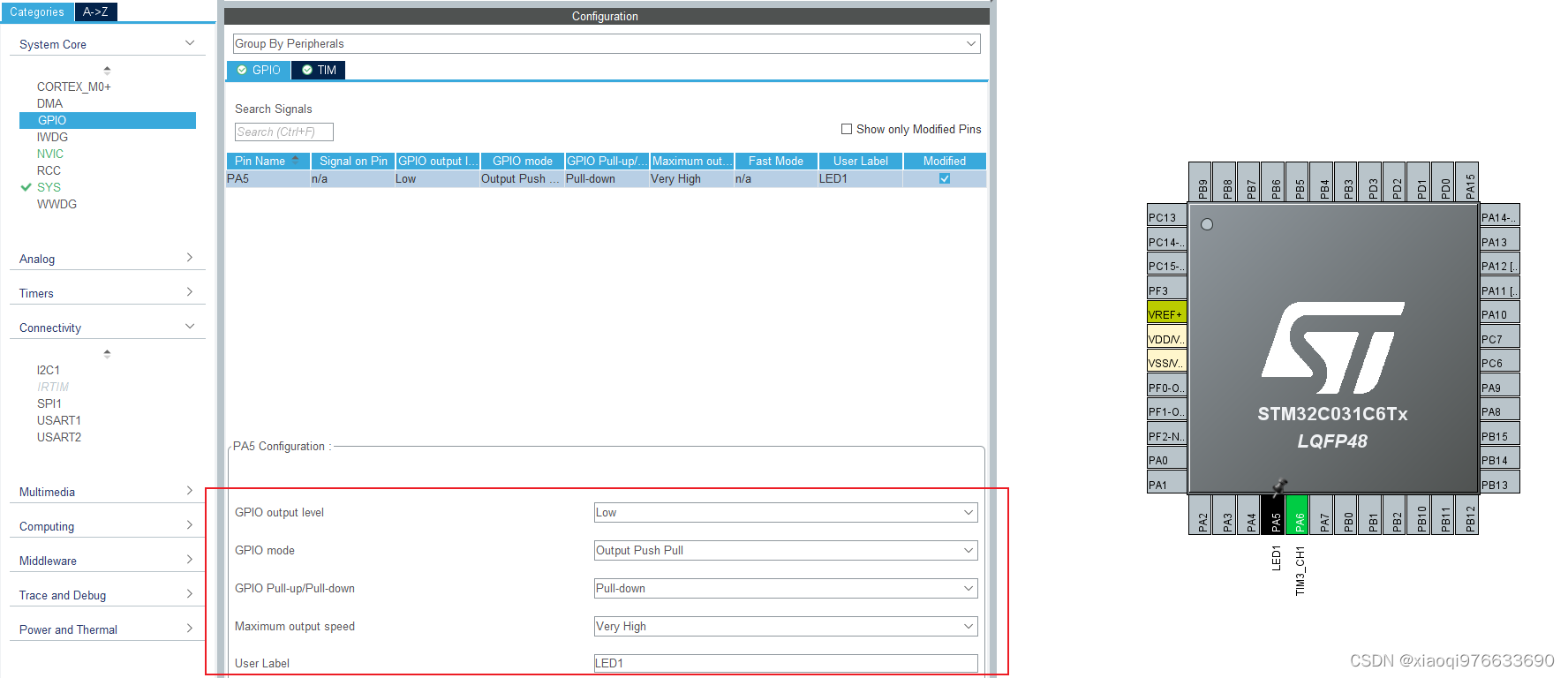
Task: Click the PC13 pin on the chip
Action: [x=1166, y=216]
